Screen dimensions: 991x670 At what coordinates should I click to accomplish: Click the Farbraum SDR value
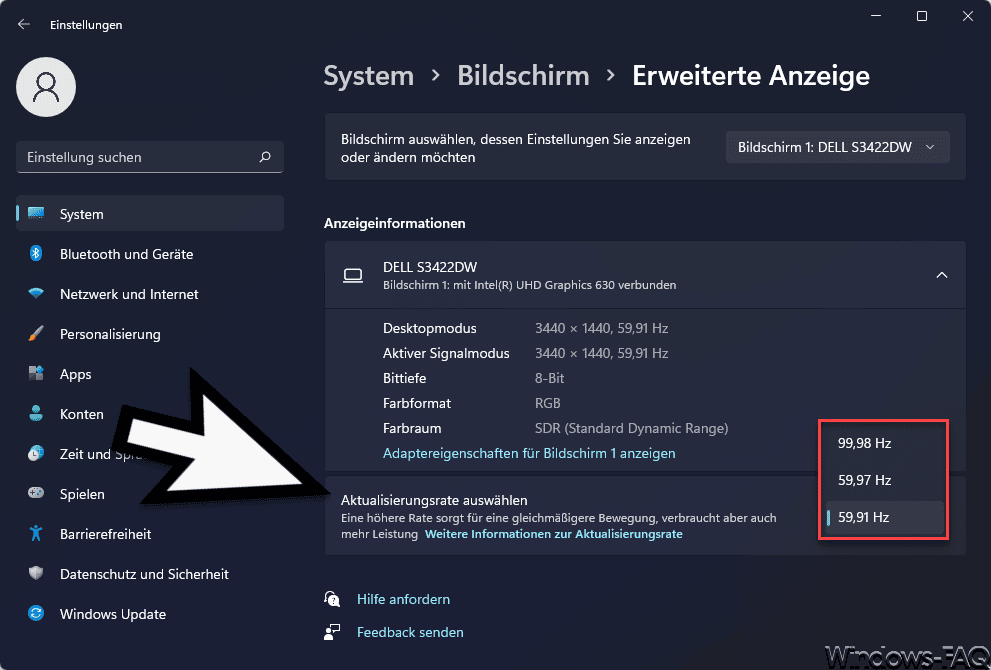point(631,428)
